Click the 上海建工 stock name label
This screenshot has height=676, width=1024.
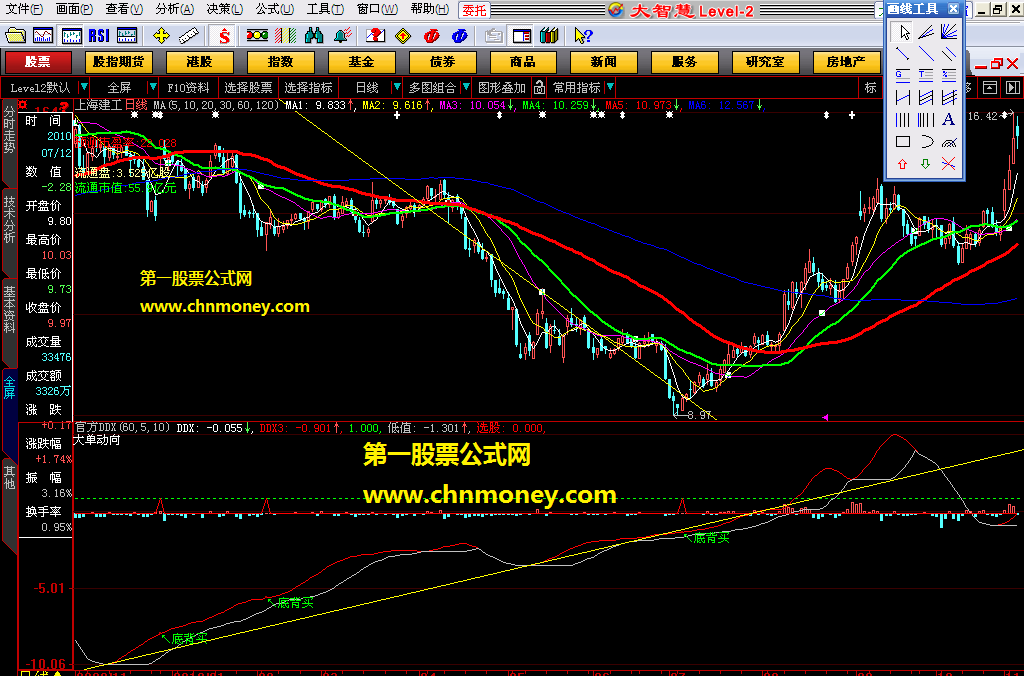[98, 105]
